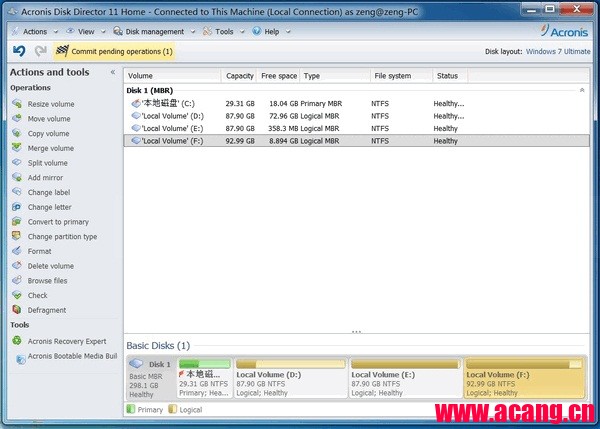Select the C: partition block in disk map
The height and width of the screenshot is (429, 600).
point(205,378)
